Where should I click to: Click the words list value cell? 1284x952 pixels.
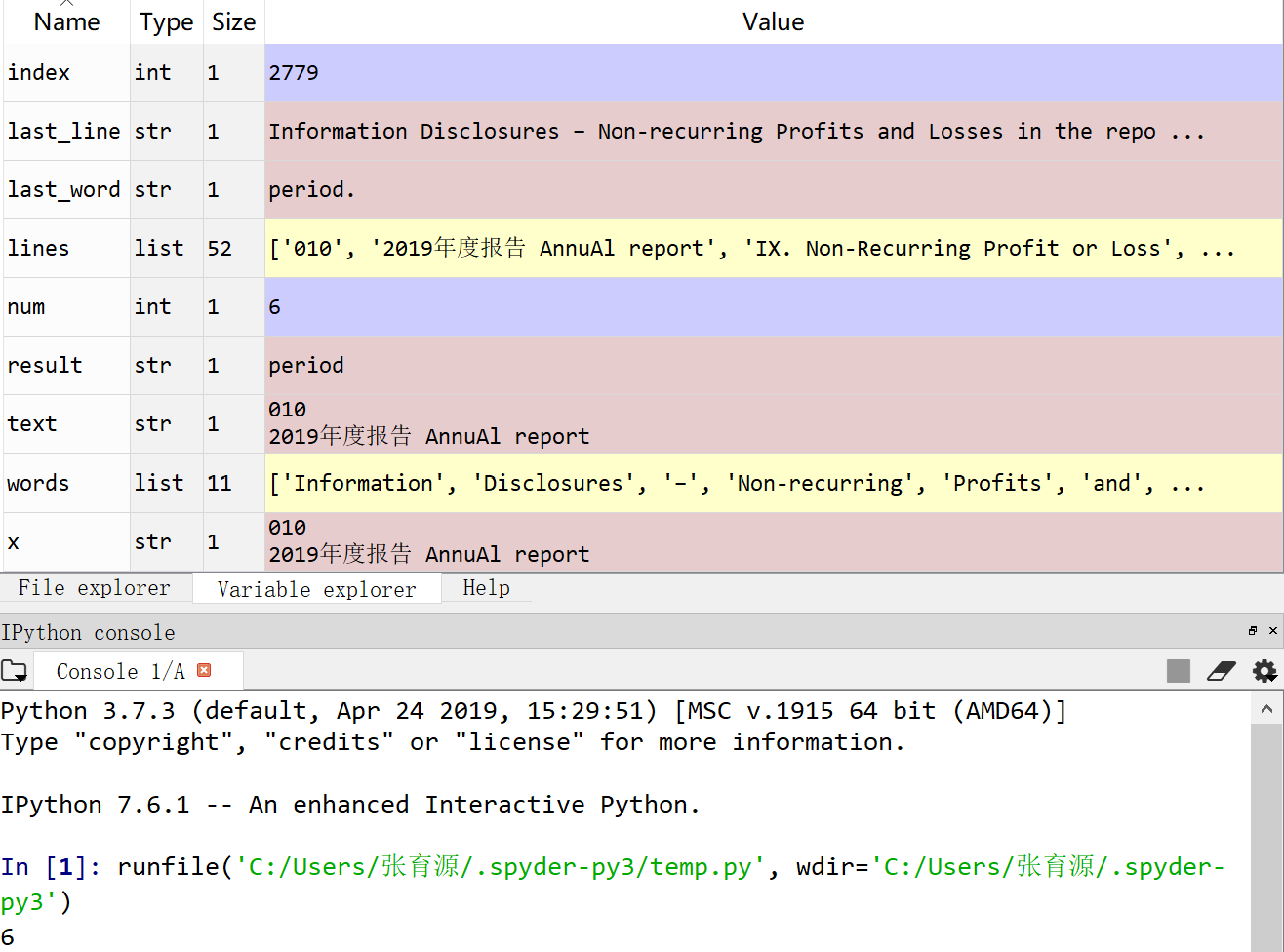click(773, 484)
